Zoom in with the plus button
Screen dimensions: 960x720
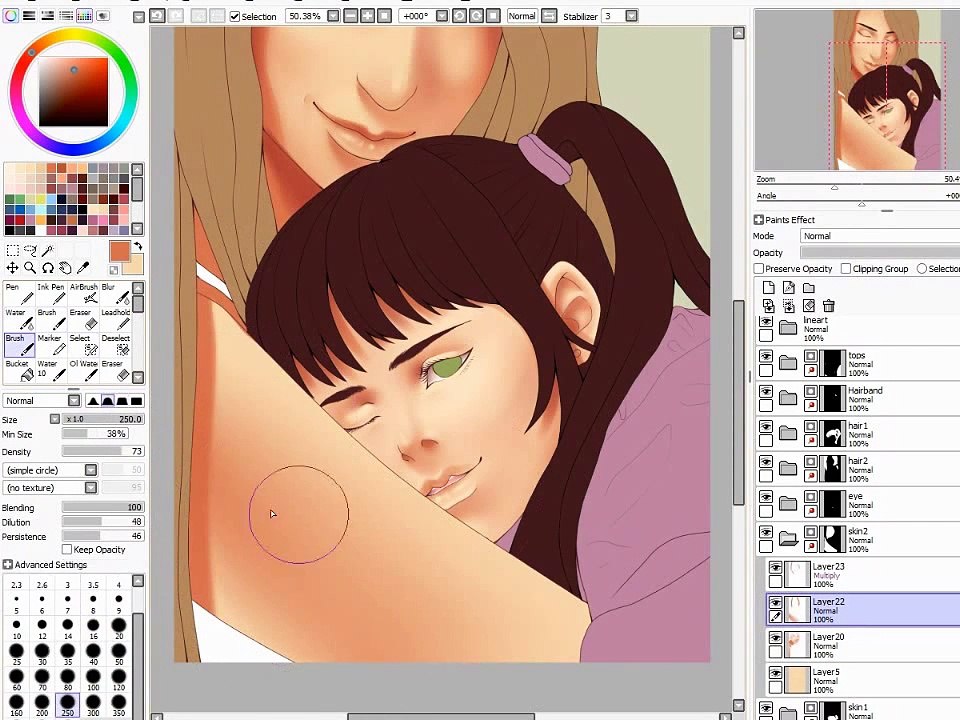367,16
